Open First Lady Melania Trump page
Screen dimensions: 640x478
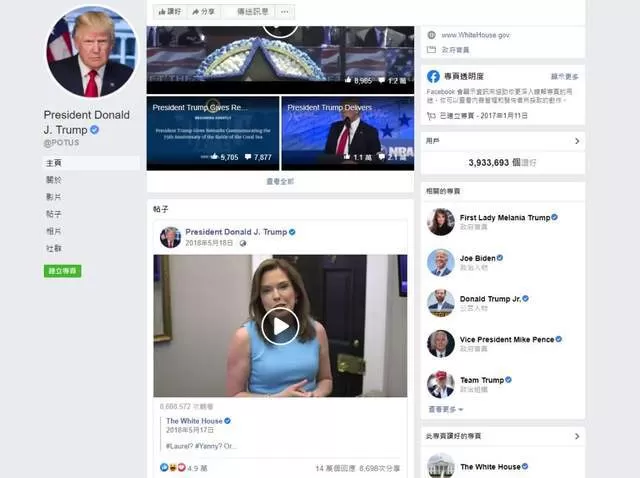tap(505, 218)
